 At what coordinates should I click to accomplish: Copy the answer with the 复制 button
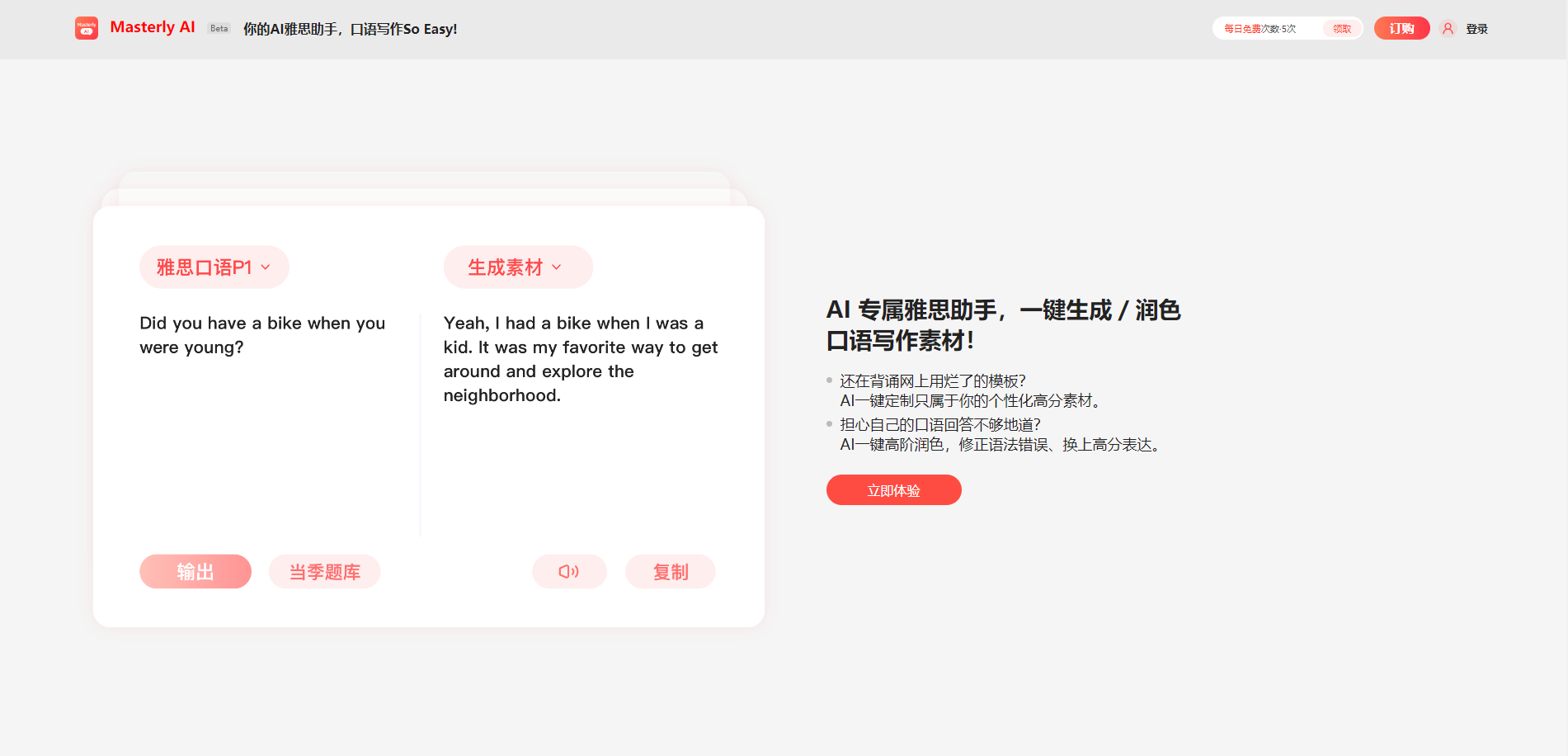click(670, 572)
